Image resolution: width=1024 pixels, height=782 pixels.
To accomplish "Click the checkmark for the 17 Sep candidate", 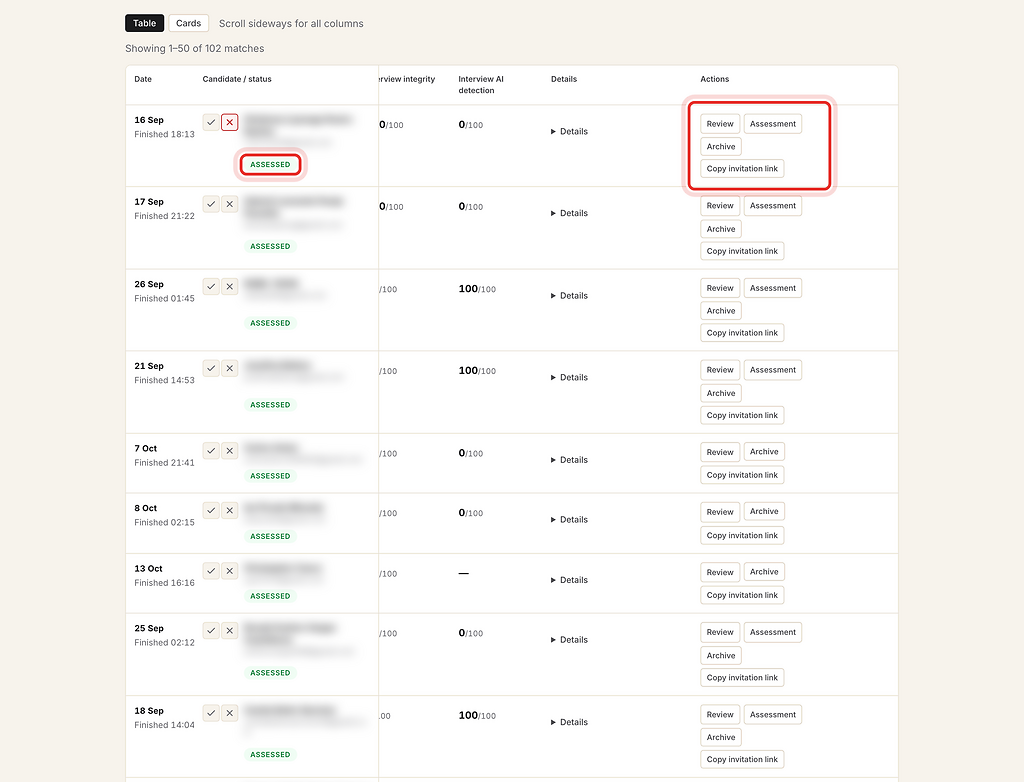I will (x=211, y=204).
